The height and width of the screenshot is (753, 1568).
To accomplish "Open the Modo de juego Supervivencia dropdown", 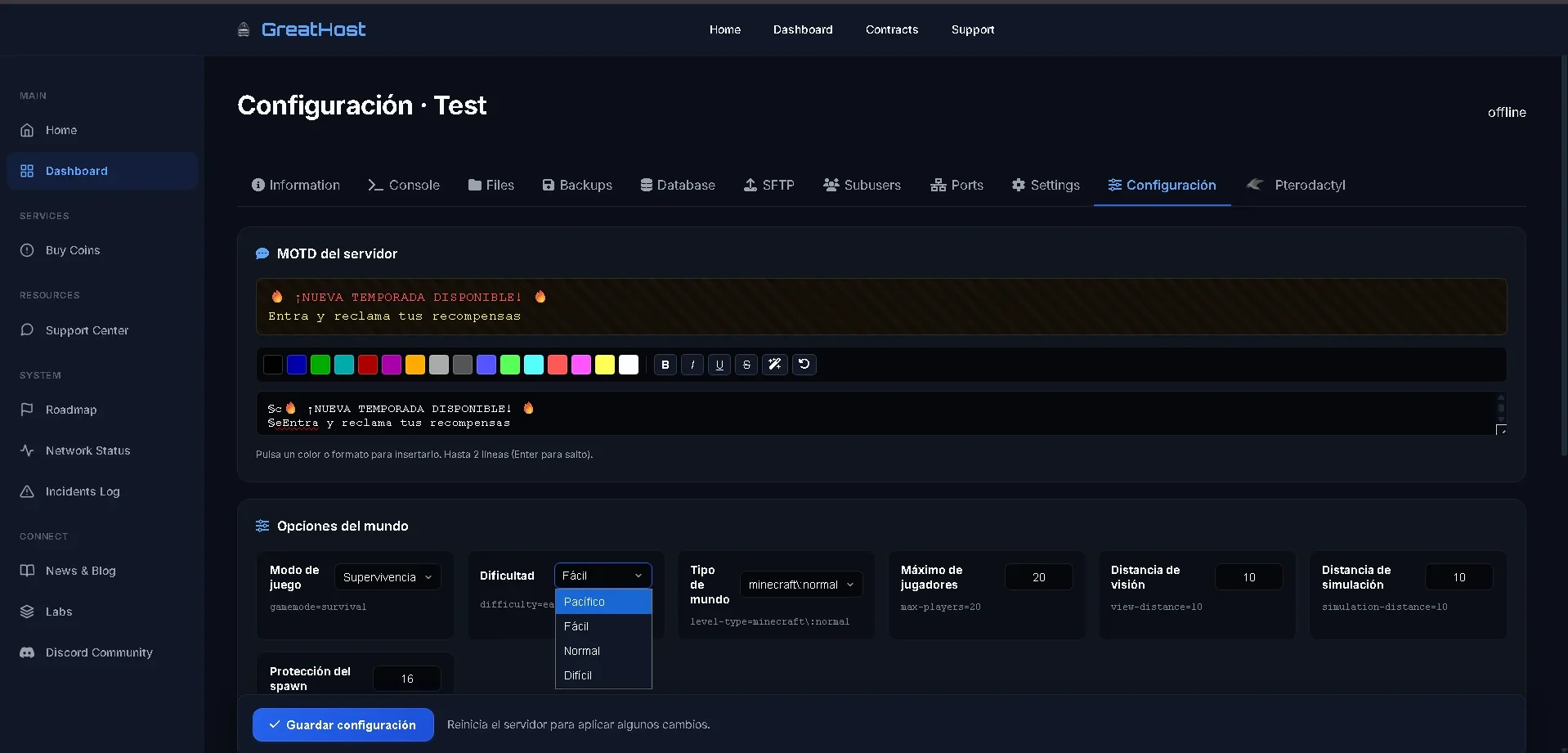I will [388, 577].
